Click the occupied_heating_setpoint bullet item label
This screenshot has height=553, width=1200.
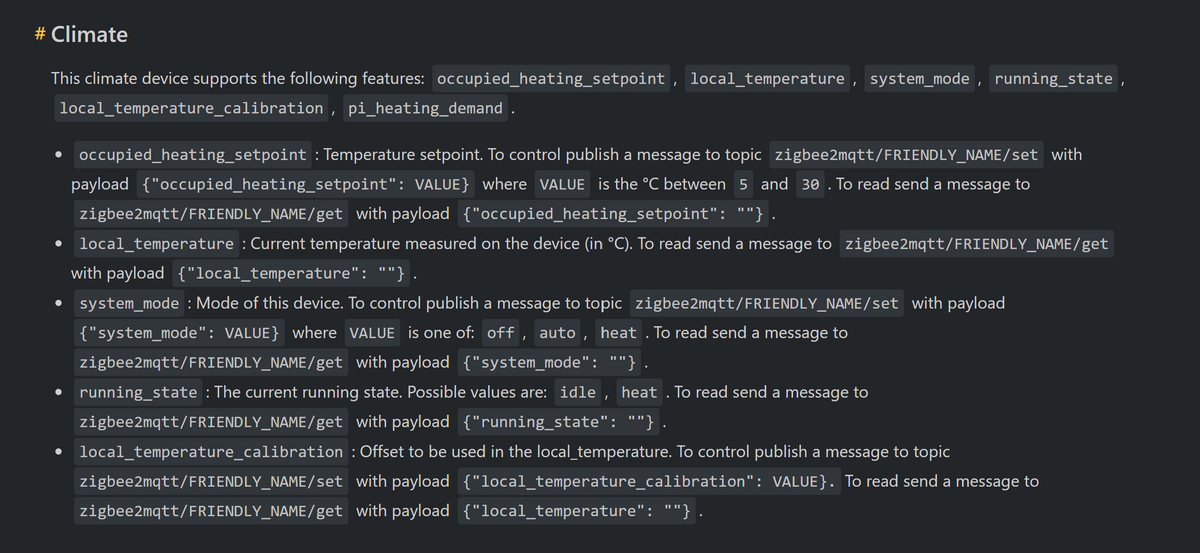point(192,155)
